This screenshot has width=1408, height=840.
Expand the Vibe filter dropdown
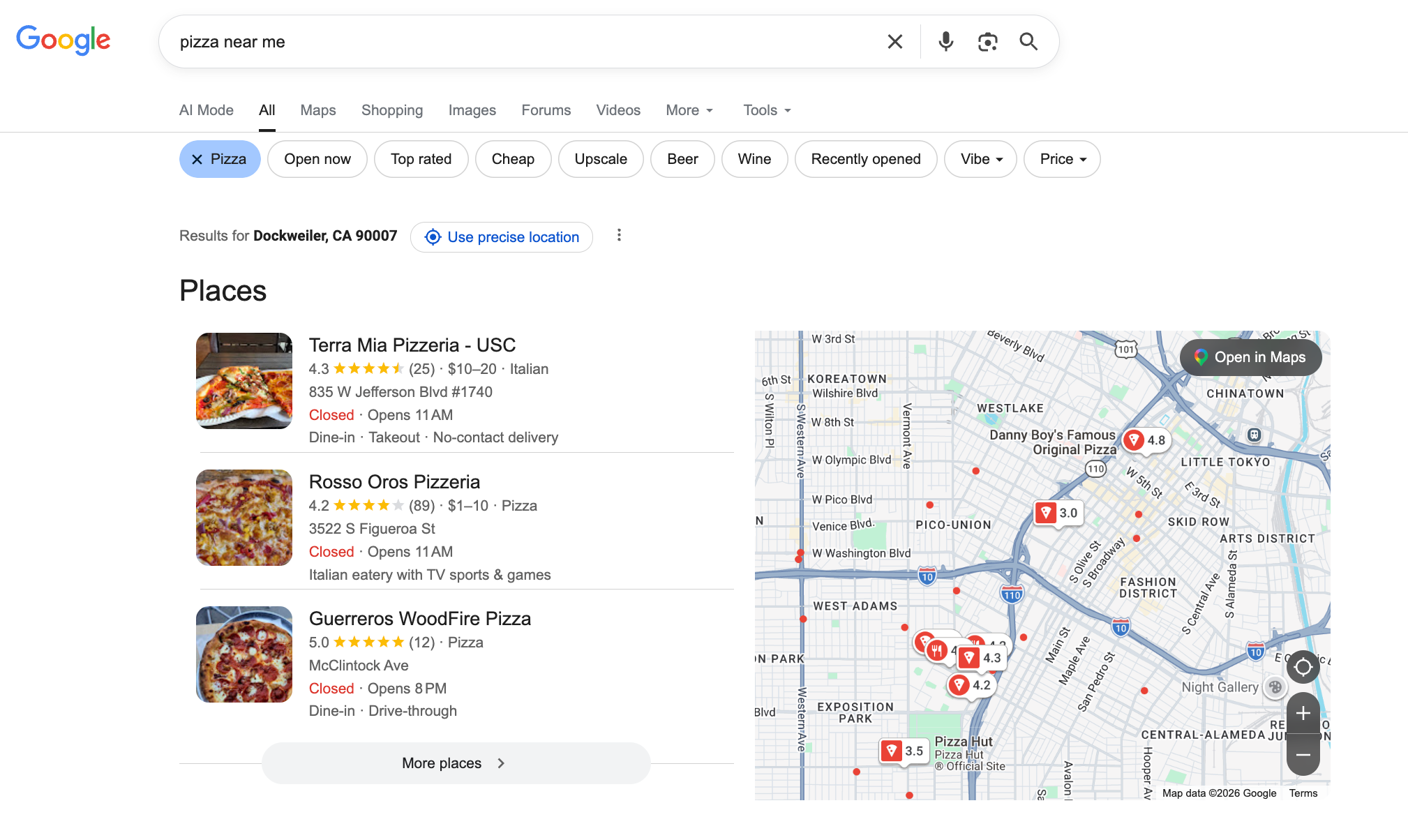[x=980, y=159]
